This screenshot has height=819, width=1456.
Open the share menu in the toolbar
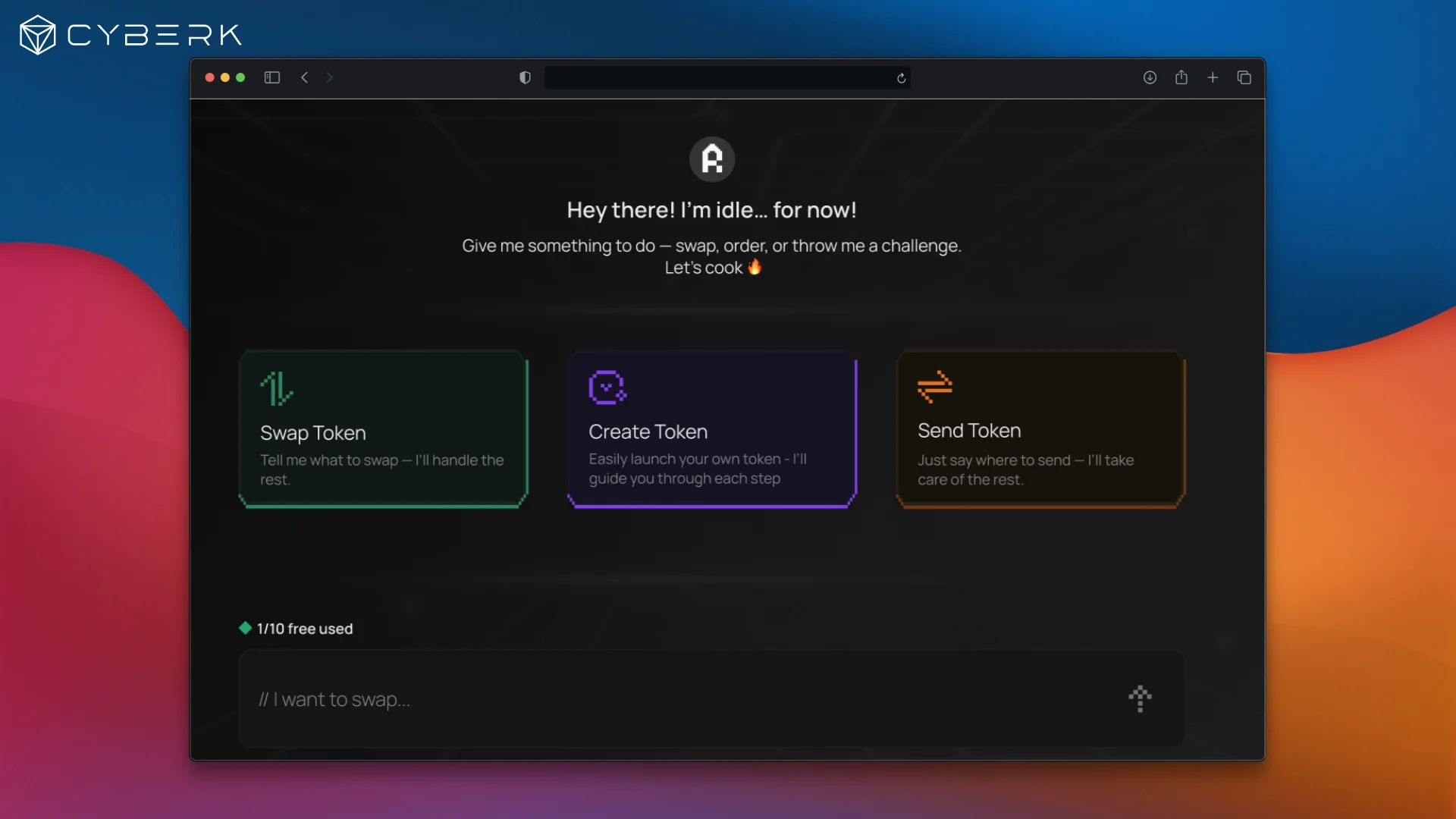(x=1181, y=77)
